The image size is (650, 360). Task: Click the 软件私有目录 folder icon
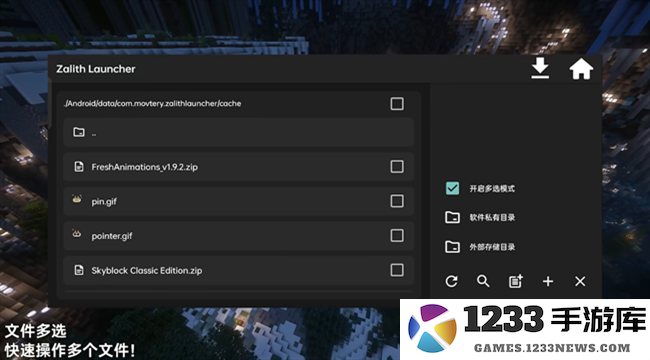(452, 217)
